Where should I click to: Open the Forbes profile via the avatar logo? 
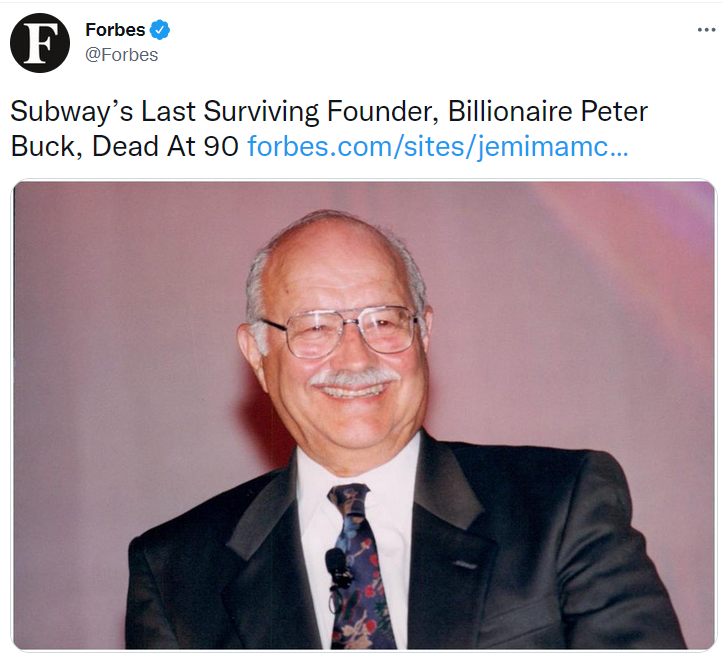click(40, 43)
